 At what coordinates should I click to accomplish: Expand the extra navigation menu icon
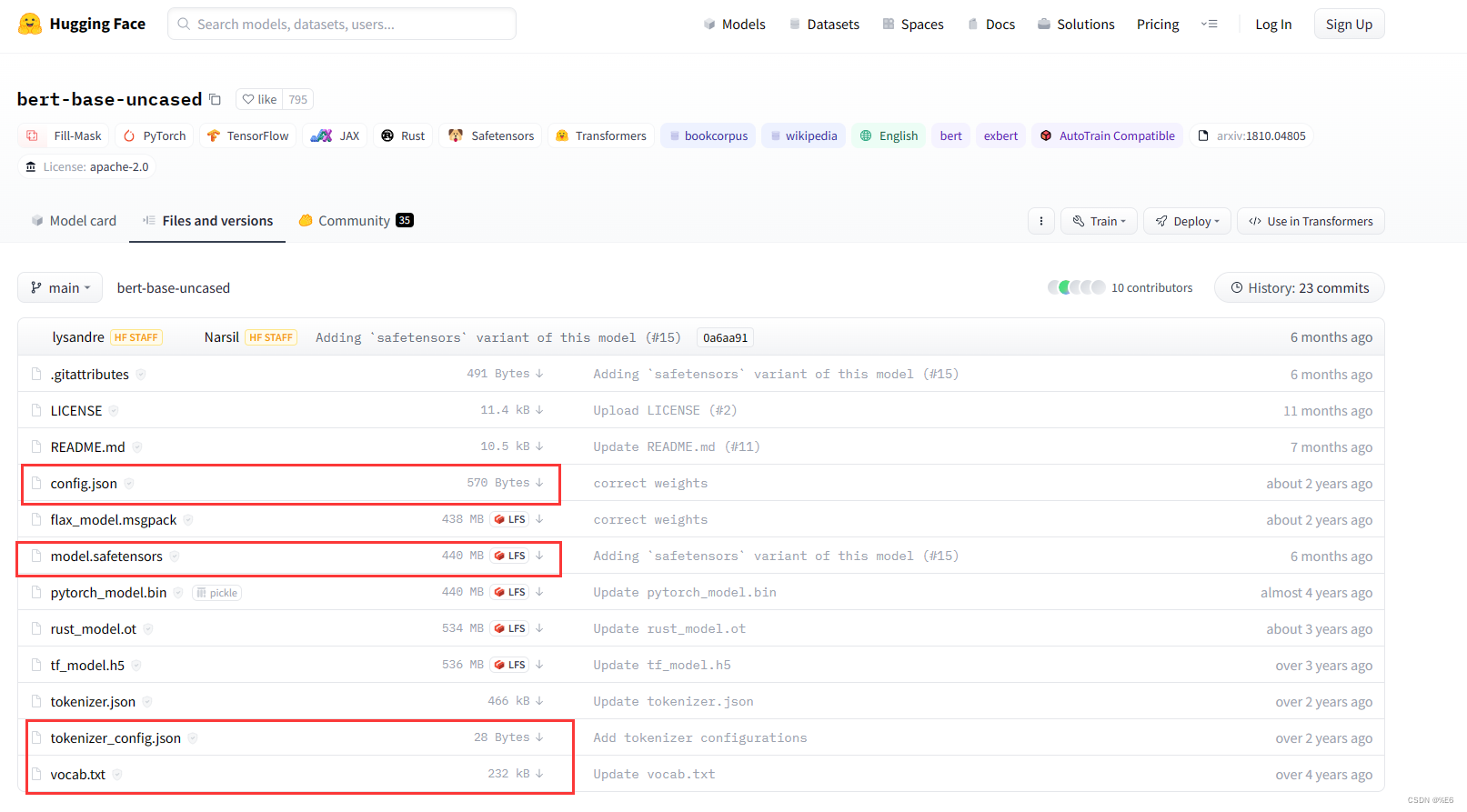1209,25
